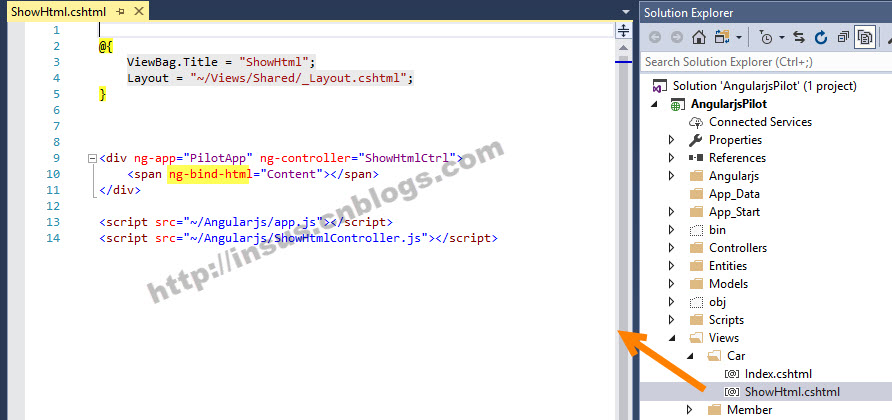This screenshot has width=892, height=420.
Task: Click the app.js script source line
Action: pyautogui.click(x=246, y=222)
